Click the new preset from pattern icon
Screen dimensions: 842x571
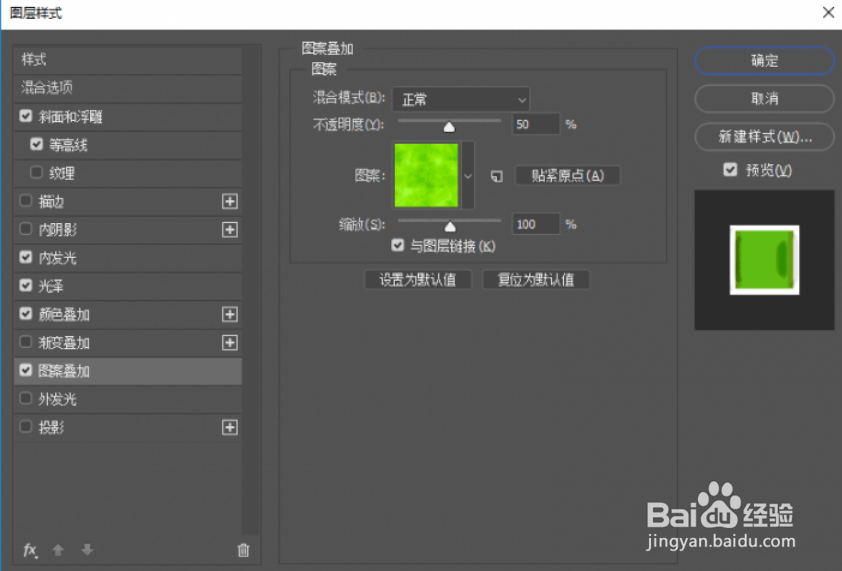point(497,176)
